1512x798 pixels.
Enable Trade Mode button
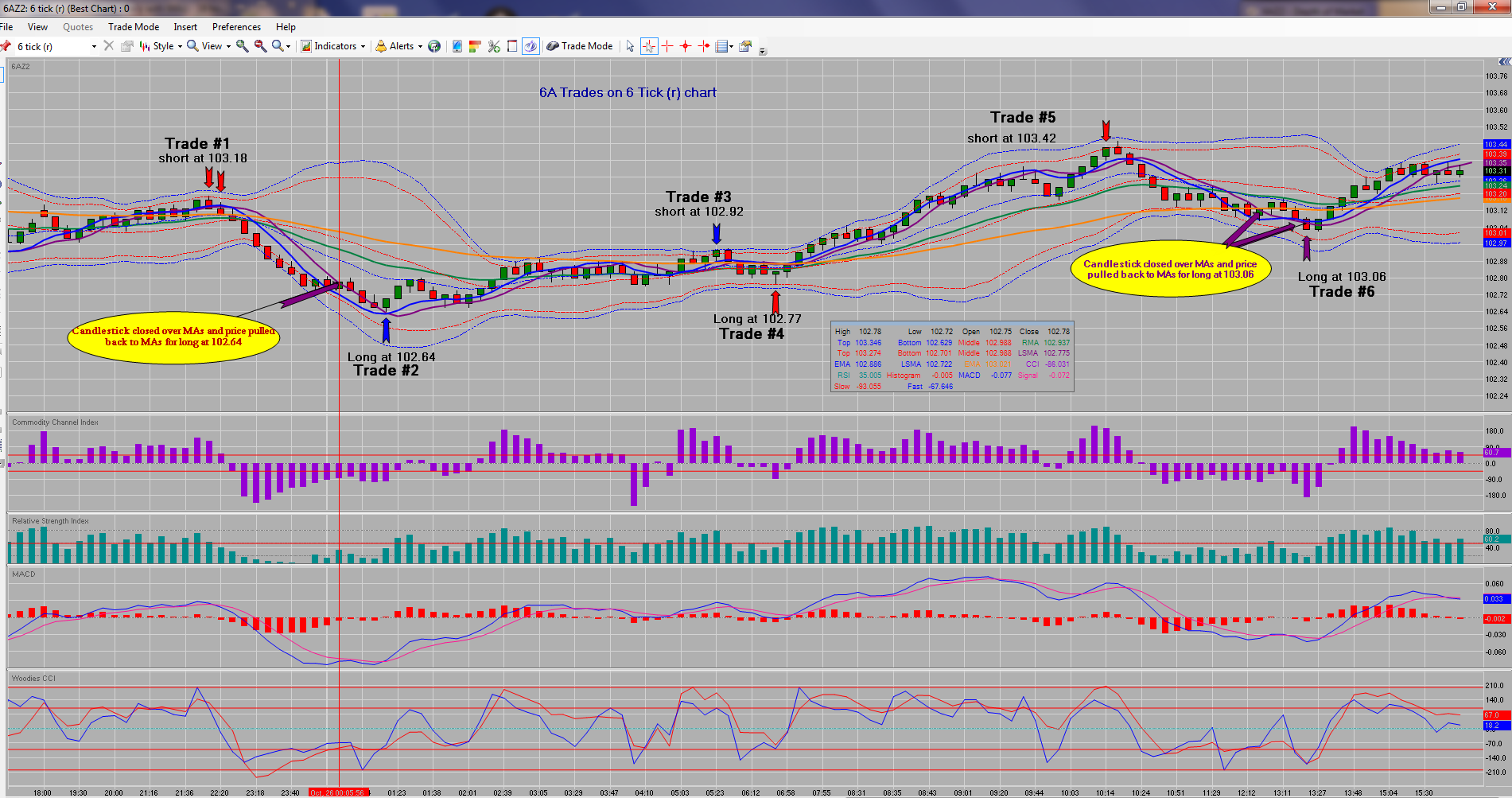click(x=579, y=46)
